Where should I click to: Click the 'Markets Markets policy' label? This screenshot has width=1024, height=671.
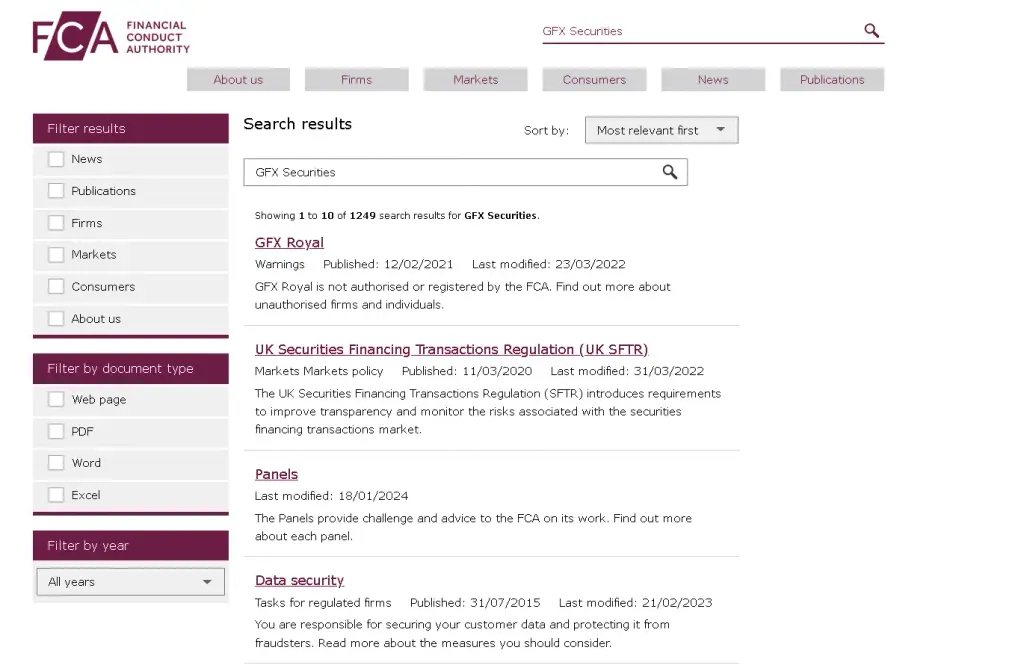319,371
